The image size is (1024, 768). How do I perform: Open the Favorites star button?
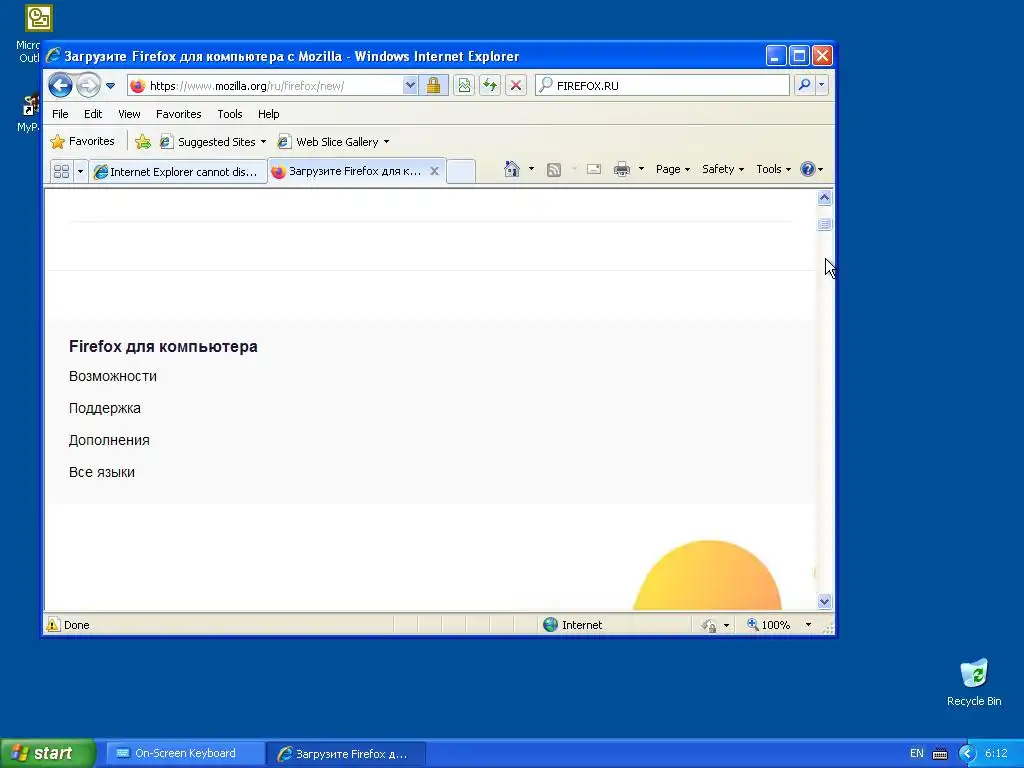(x=83, y=141)
